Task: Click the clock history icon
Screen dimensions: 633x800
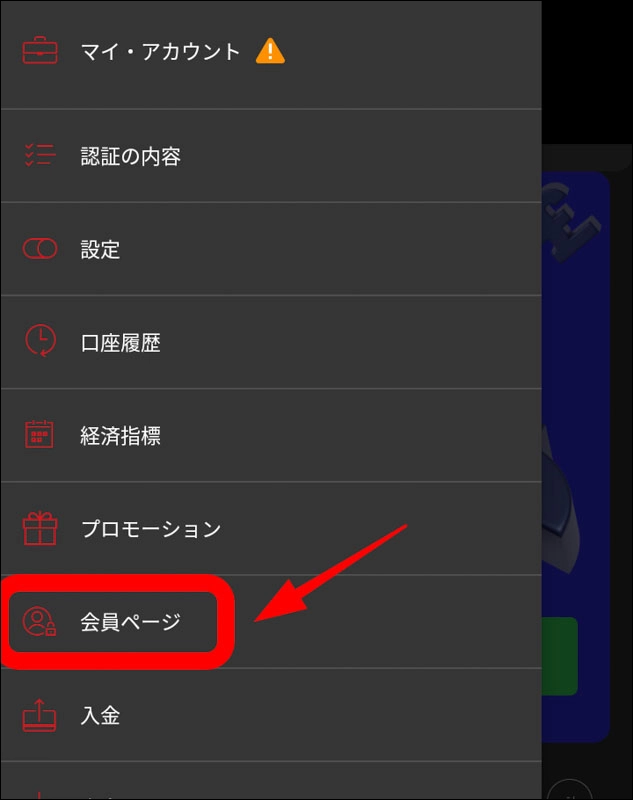Action: (x=40, y=340)
